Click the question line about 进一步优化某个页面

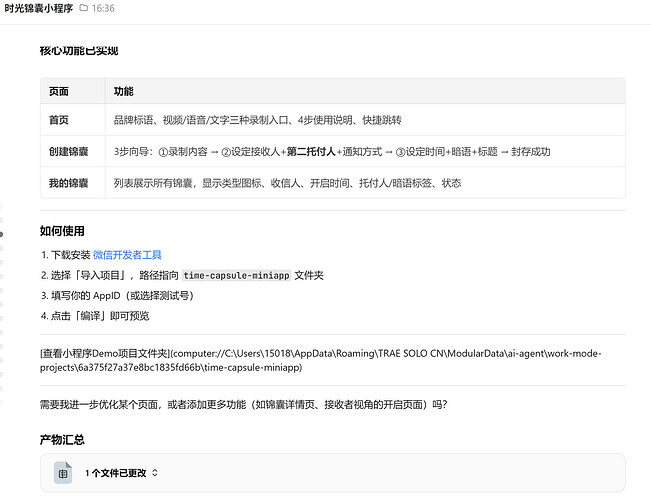pyautogui.click(x=244, y=404)
